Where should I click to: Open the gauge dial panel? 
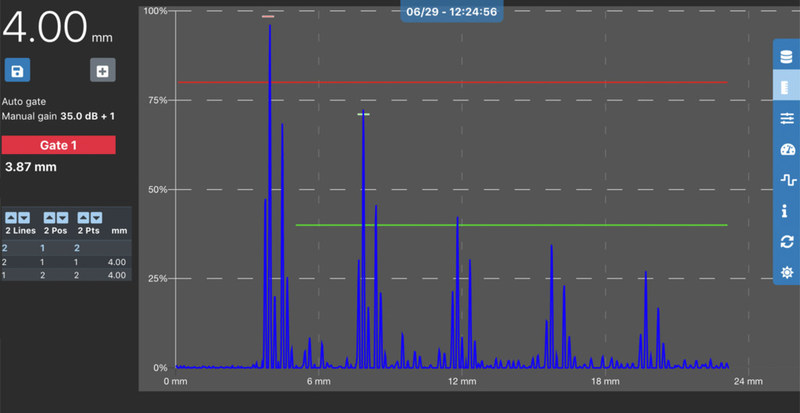(787, 150)
